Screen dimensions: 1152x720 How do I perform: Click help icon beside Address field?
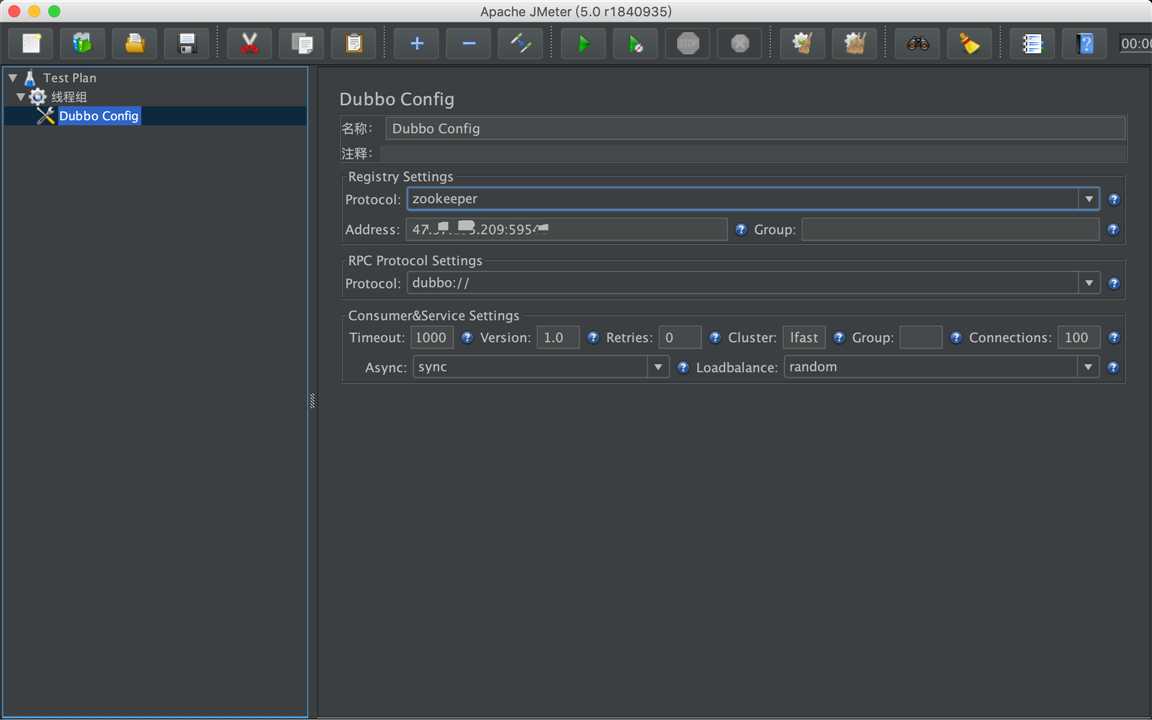[741, 229]
